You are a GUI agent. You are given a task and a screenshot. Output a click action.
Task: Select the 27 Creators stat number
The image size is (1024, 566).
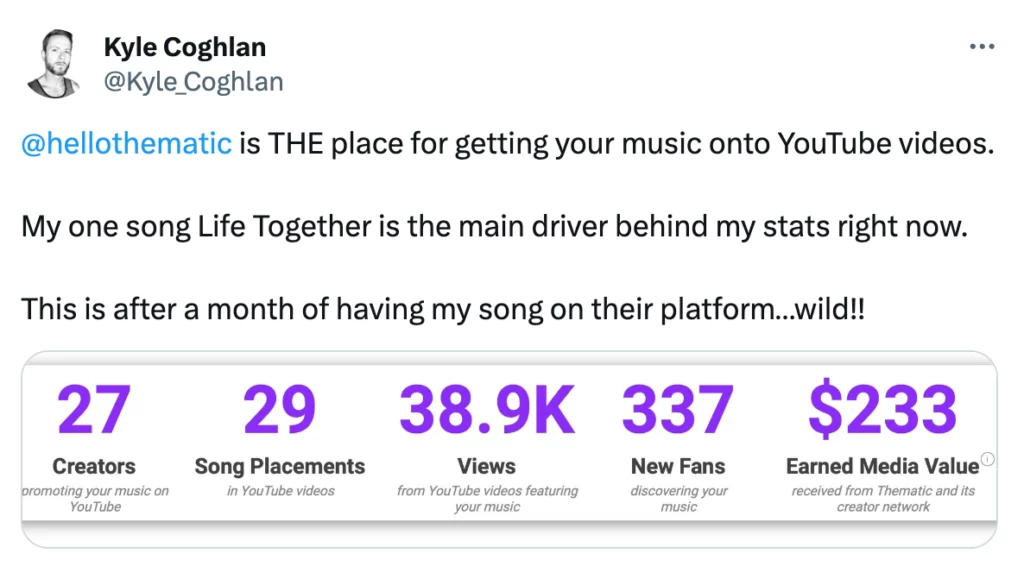(x=94, y=410)
